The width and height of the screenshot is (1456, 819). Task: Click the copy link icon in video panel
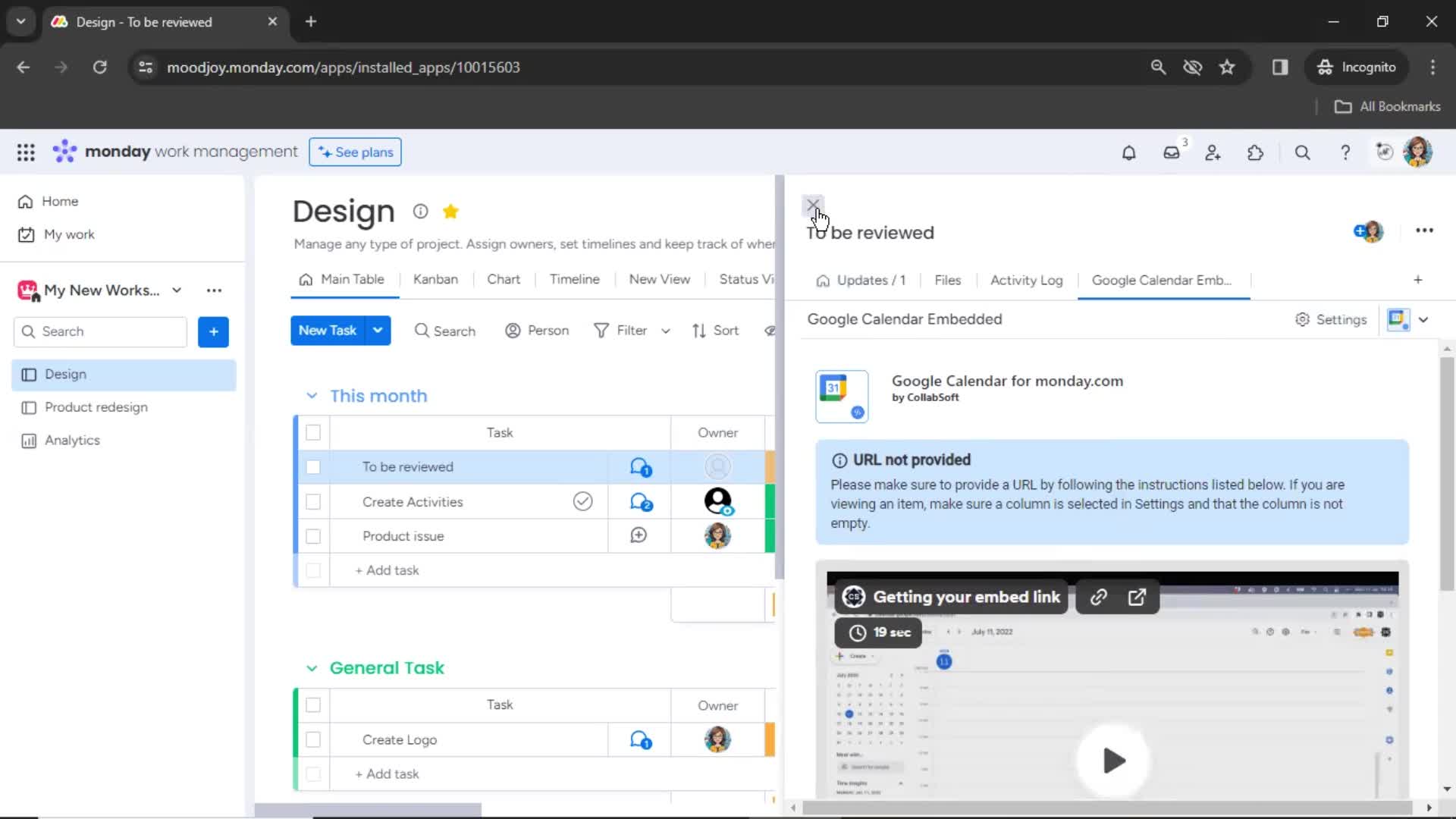click(1098, 597)
